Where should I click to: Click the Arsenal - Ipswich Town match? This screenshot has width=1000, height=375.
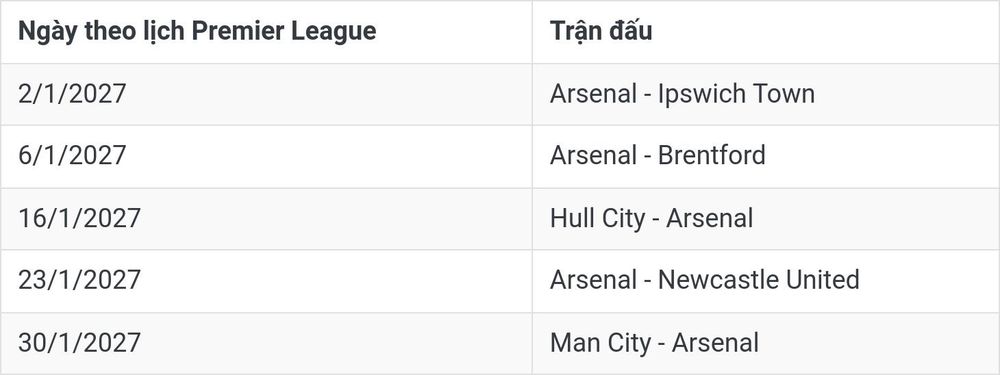pyautogui.click(x=682, y=94)
